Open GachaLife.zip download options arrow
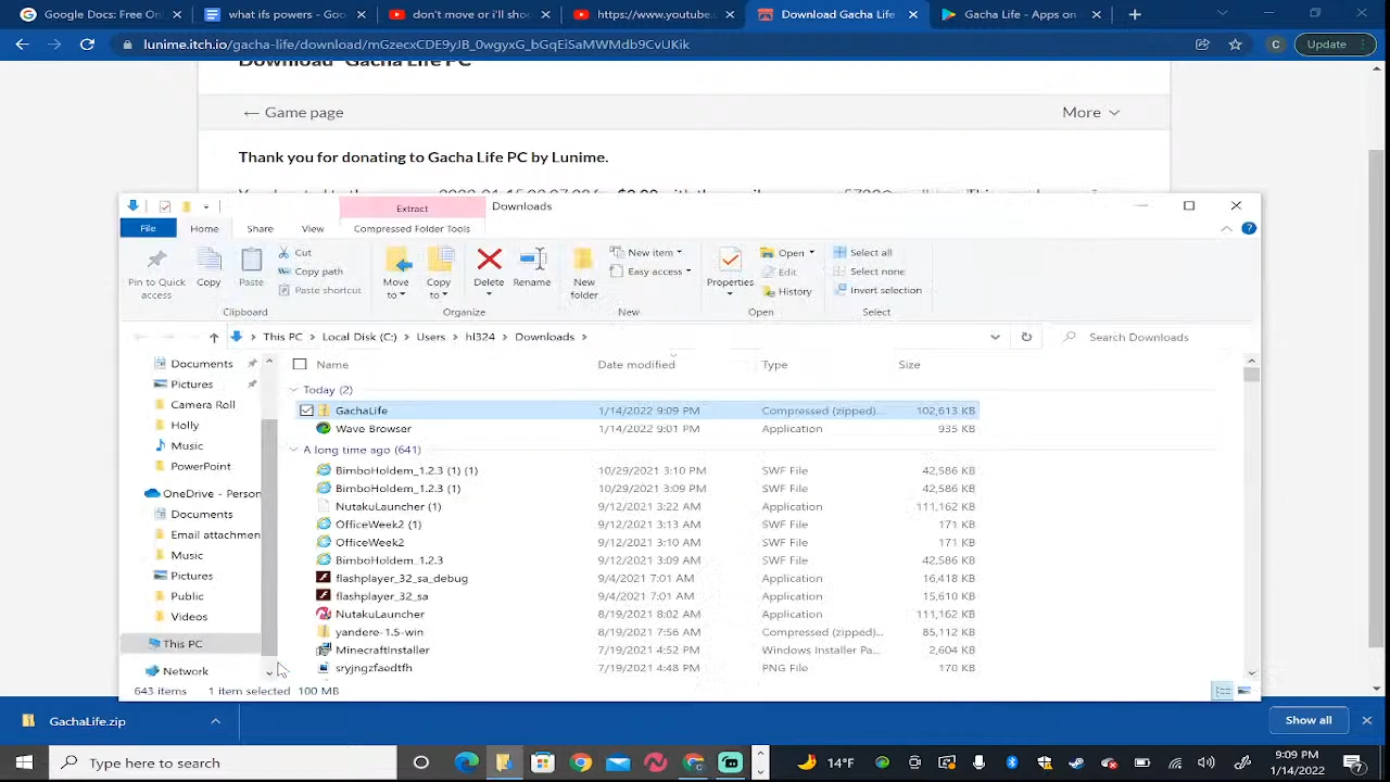This screenshot has width=1390, height=782. [x=215, y=721]
